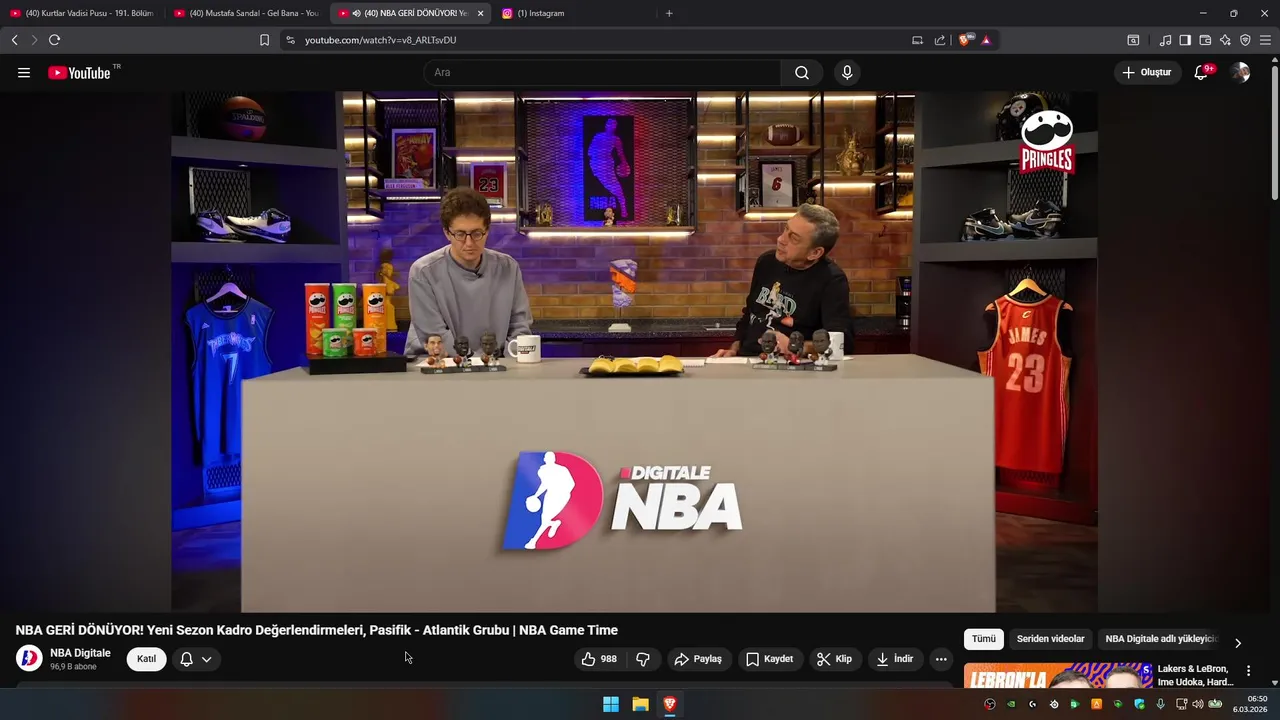Click Oluştur create button
This screenshot has height=720, width=1280.
1146,73
